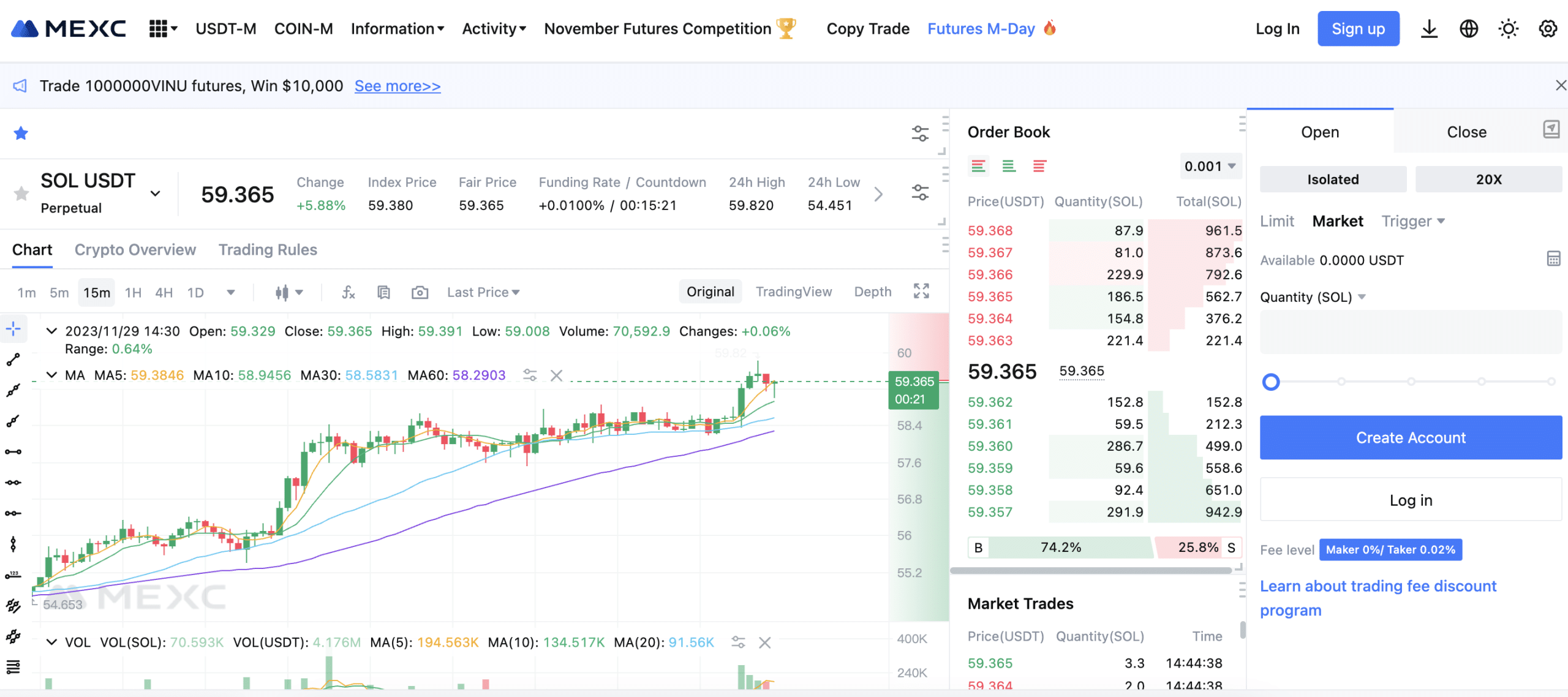Expand SOL USDT pair selector chevron
This screenshot has width=1568, height=697.
coord(156,194)
